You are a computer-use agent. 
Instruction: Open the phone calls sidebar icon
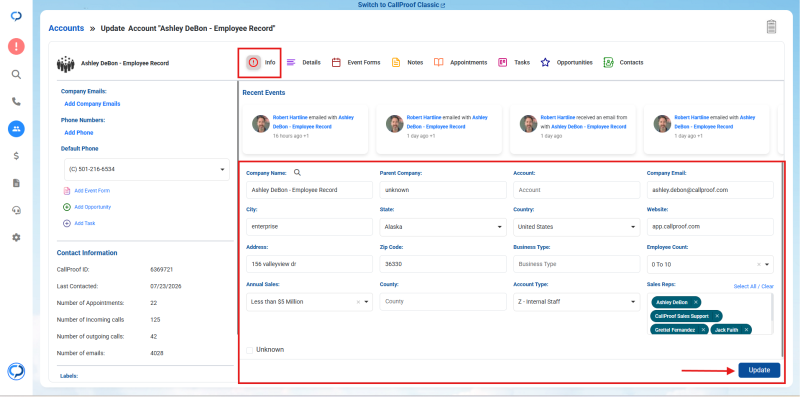point(16,102)
